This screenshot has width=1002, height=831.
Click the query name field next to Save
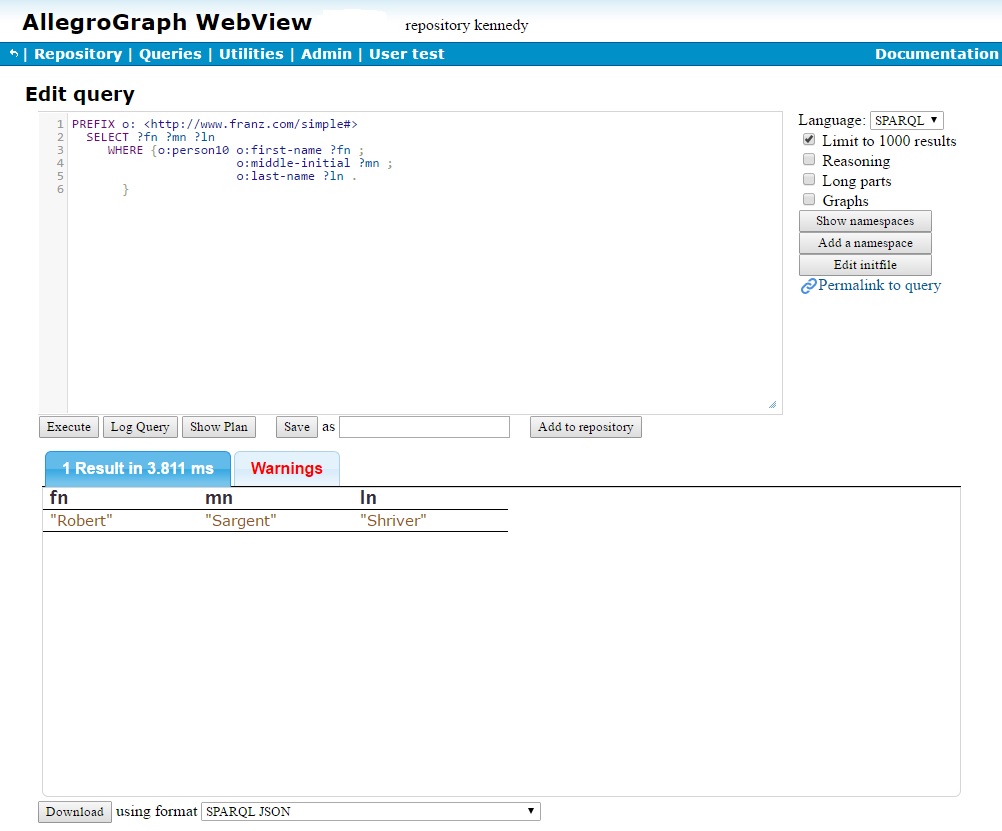point(424,427)
